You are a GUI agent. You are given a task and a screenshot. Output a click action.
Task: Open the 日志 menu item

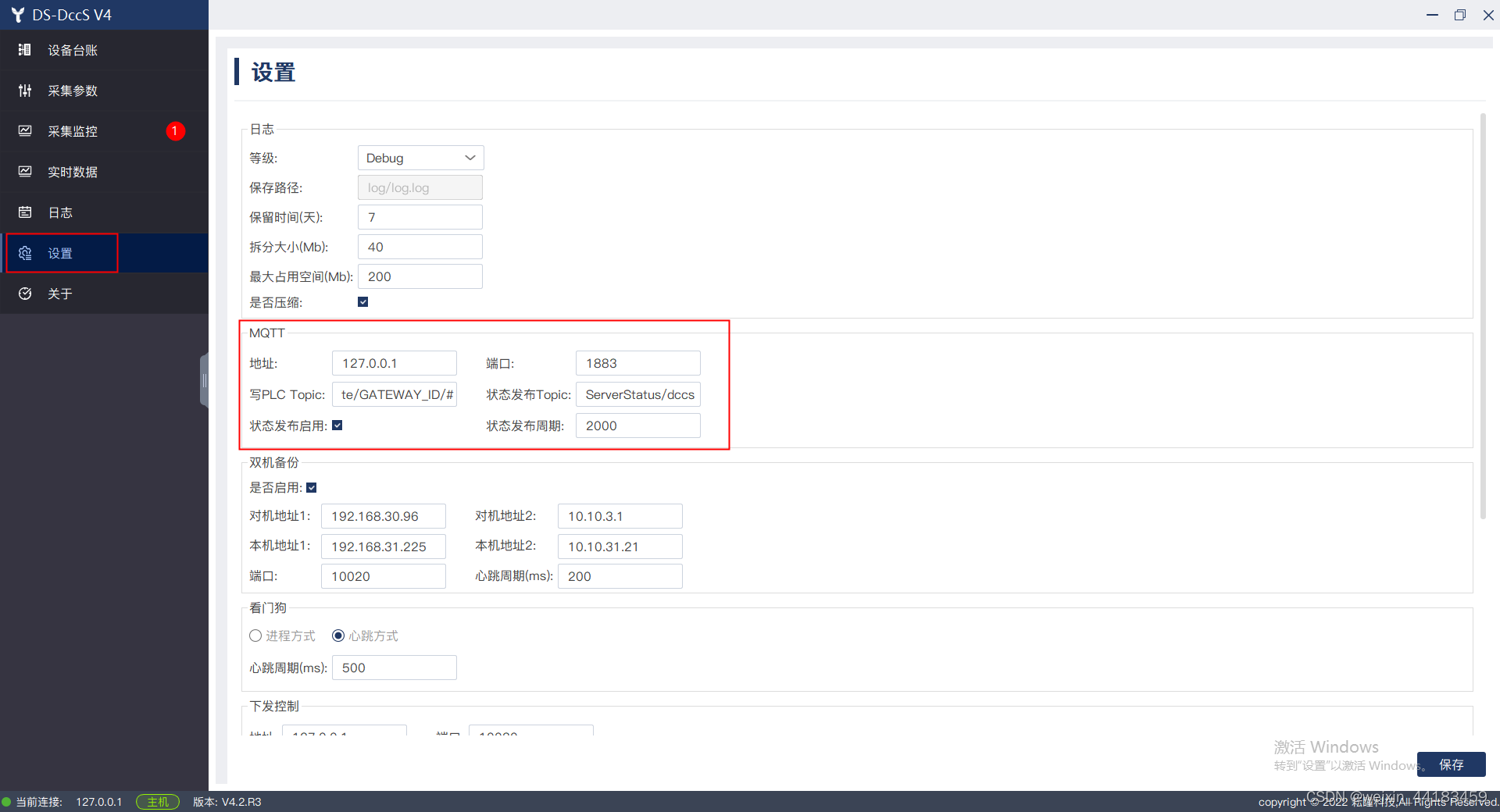click(x=104, y=212)
